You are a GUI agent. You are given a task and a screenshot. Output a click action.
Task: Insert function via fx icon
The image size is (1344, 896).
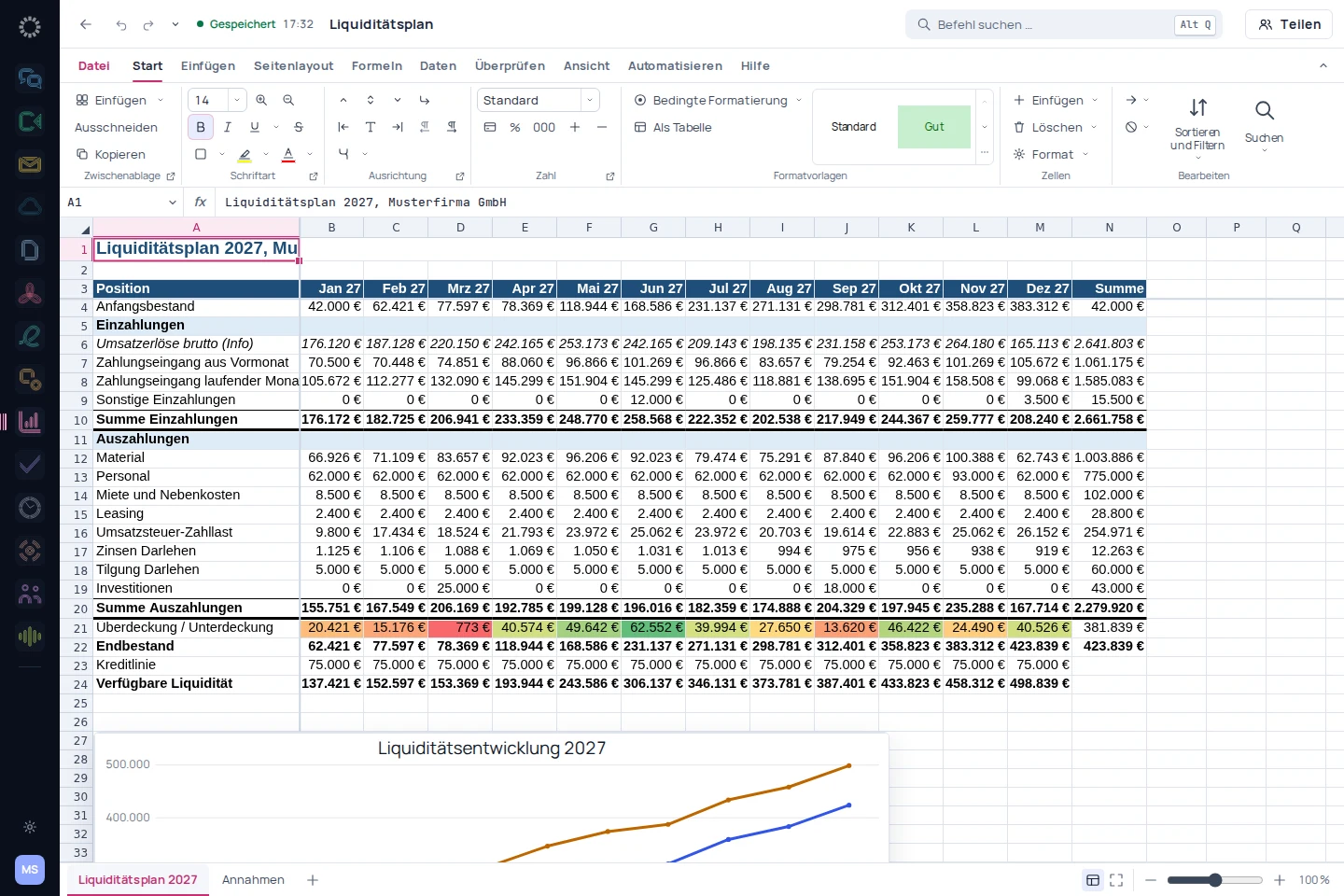click(x=200, y=202)
